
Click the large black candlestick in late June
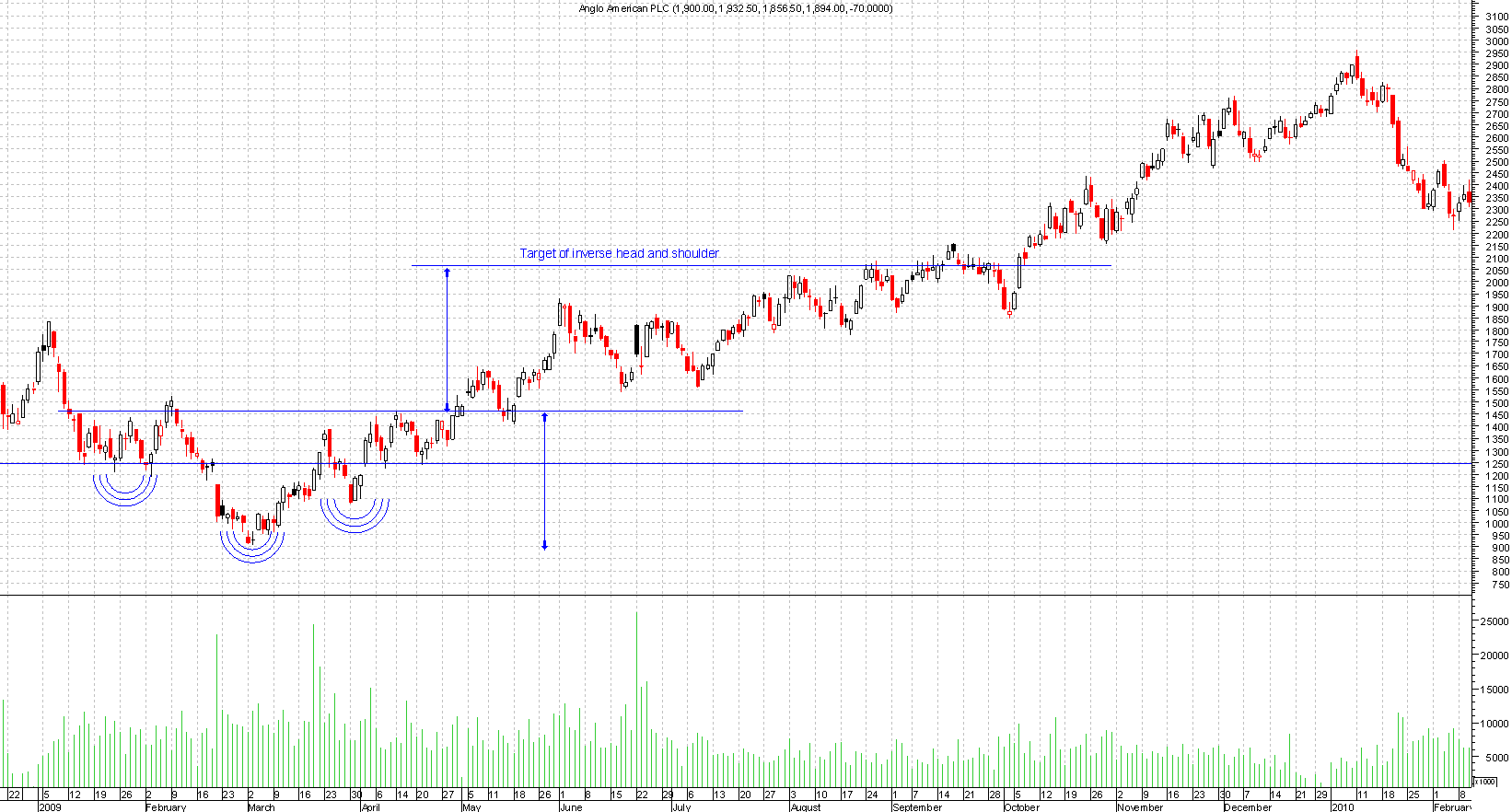[636, 341]
